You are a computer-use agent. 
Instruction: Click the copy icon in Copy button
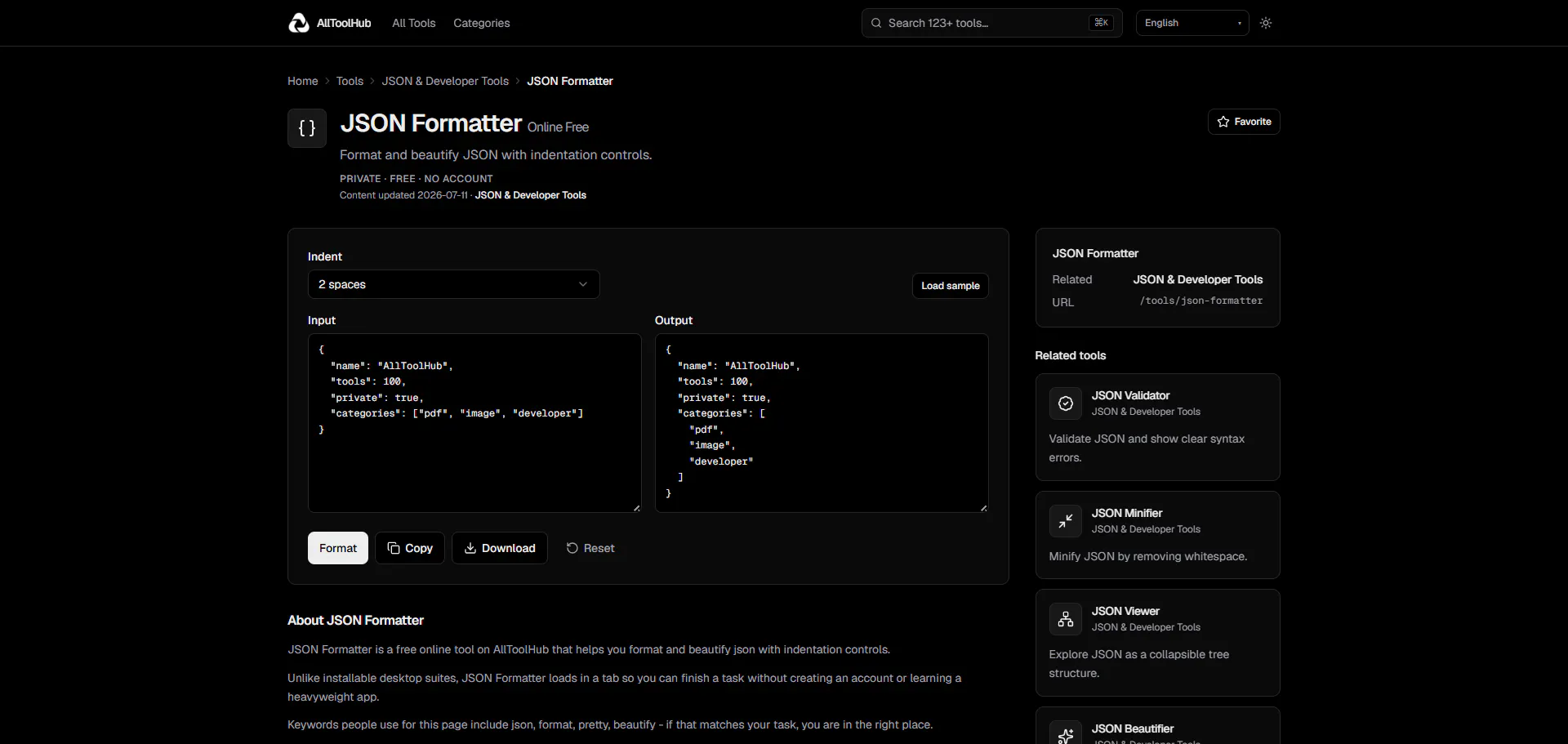pos(394,548)
